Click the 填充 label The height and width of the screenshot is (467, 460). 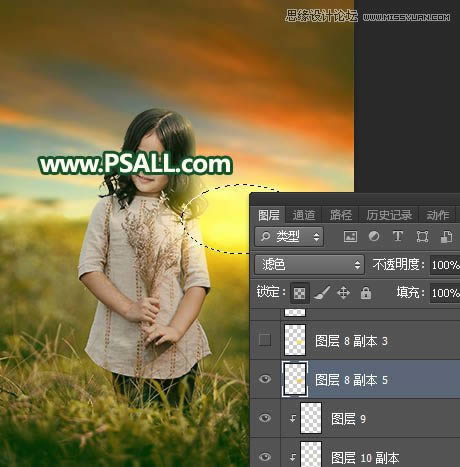click(410, 293)
